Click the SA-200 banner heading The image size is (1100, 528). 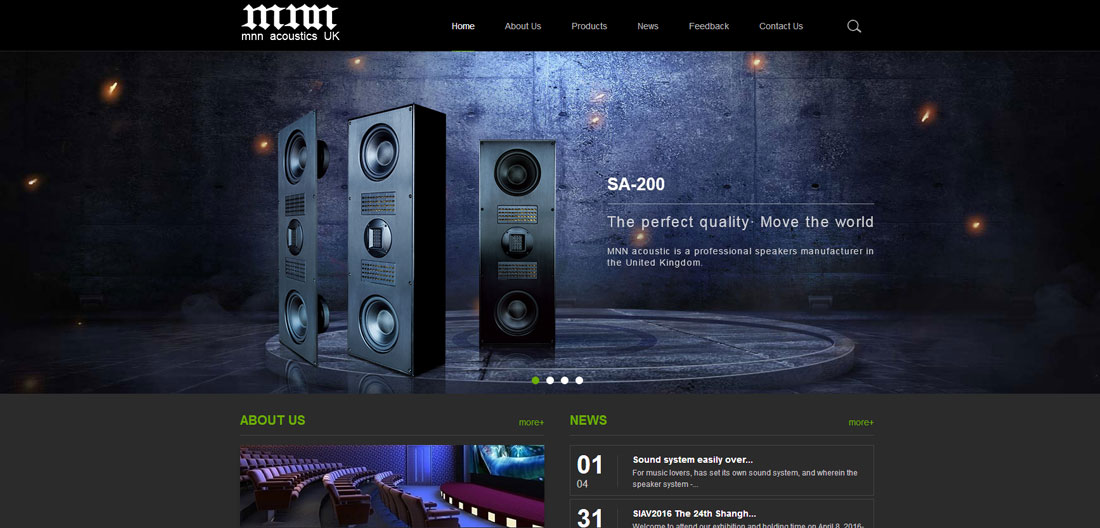(x=636, y=185)
